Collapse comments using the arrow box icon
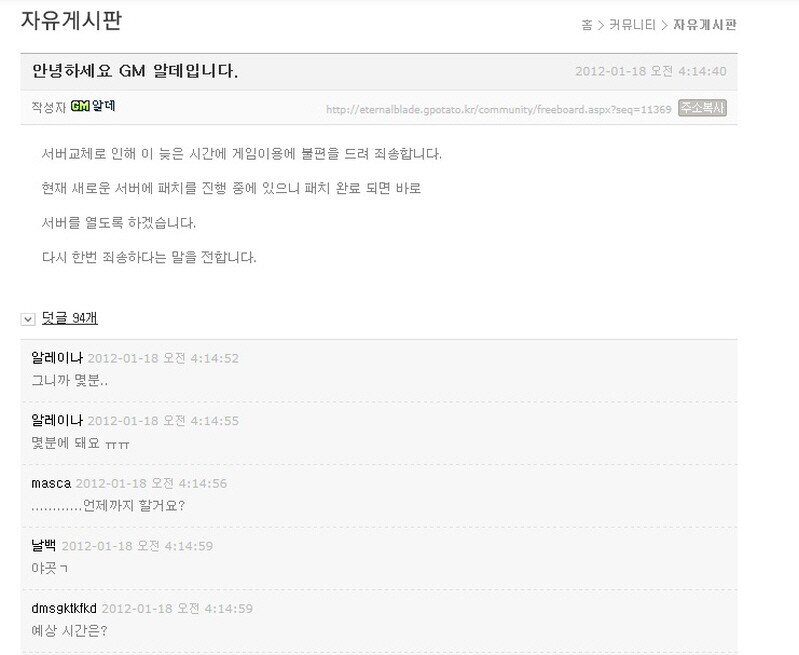The width and height of the screenshot is (799, 655). coord(28,319)
